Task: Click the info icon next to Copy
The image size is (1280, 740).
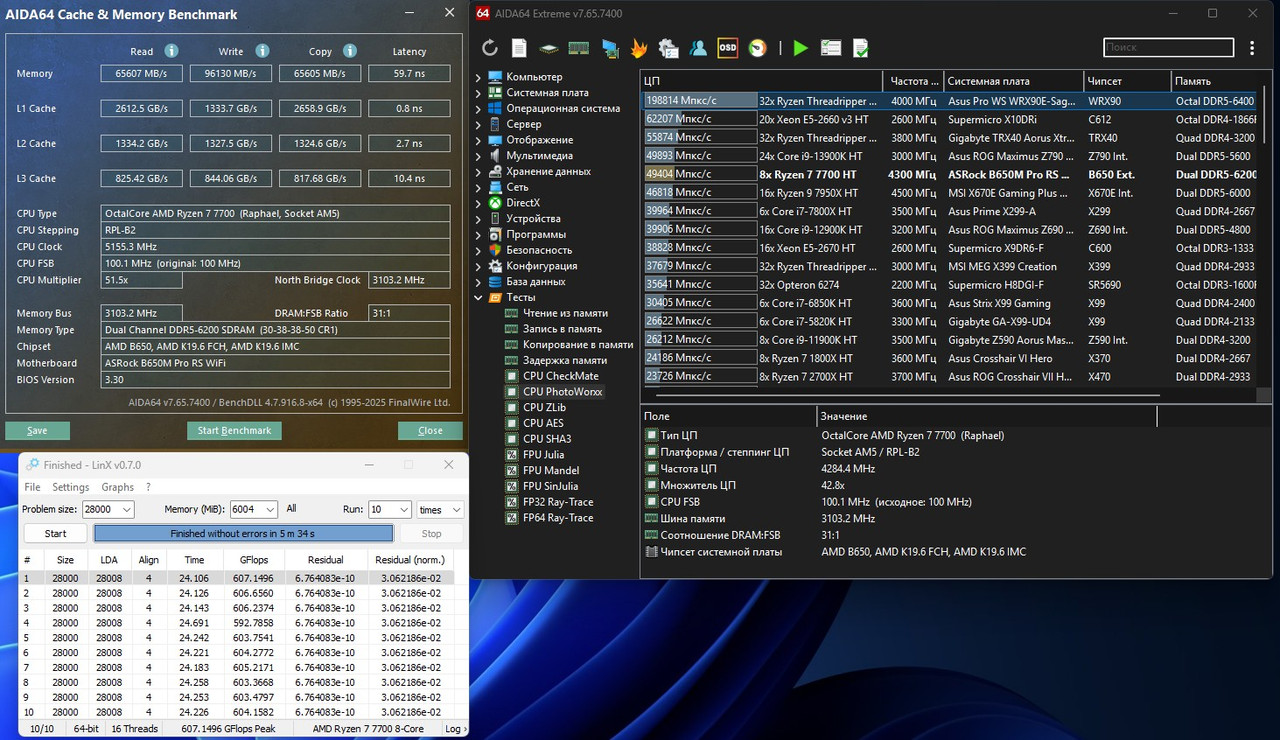Action: (349, 51)
